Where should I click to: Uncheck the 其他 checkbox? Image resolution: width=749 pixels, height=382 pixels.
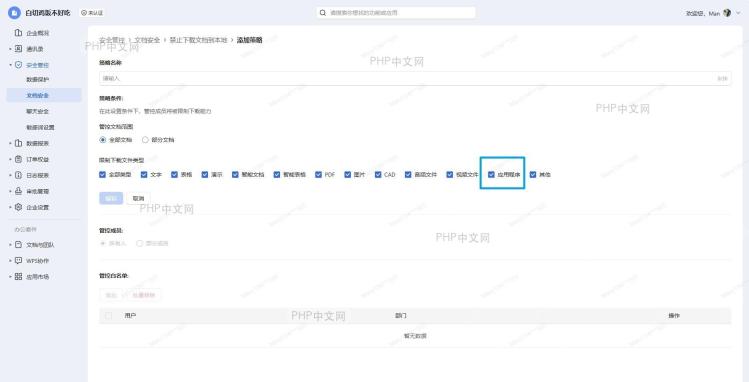point(533,175)
